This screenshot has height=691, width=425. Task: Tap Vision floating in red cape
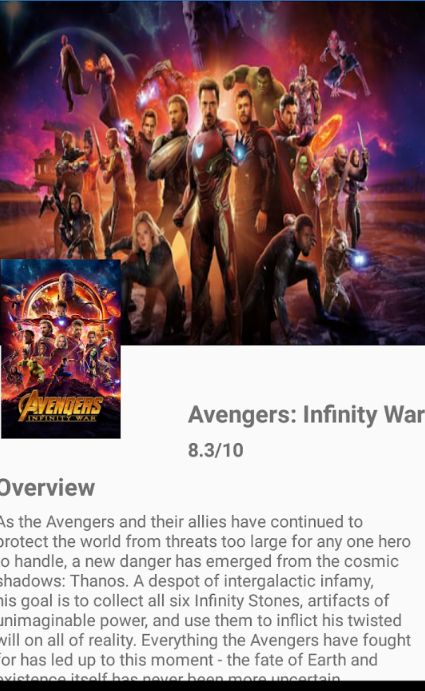[71, 73]
